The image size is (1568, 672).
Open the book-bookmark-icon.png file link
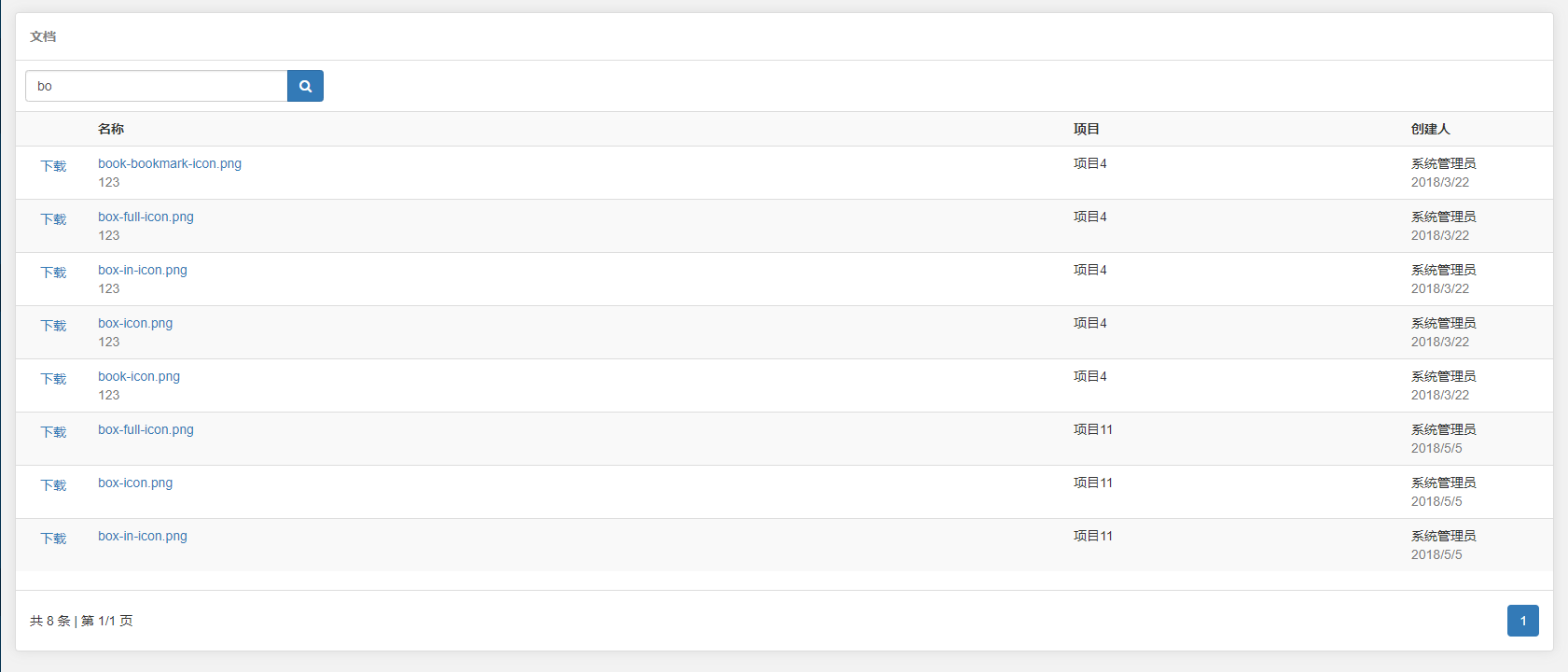[170, 163]
